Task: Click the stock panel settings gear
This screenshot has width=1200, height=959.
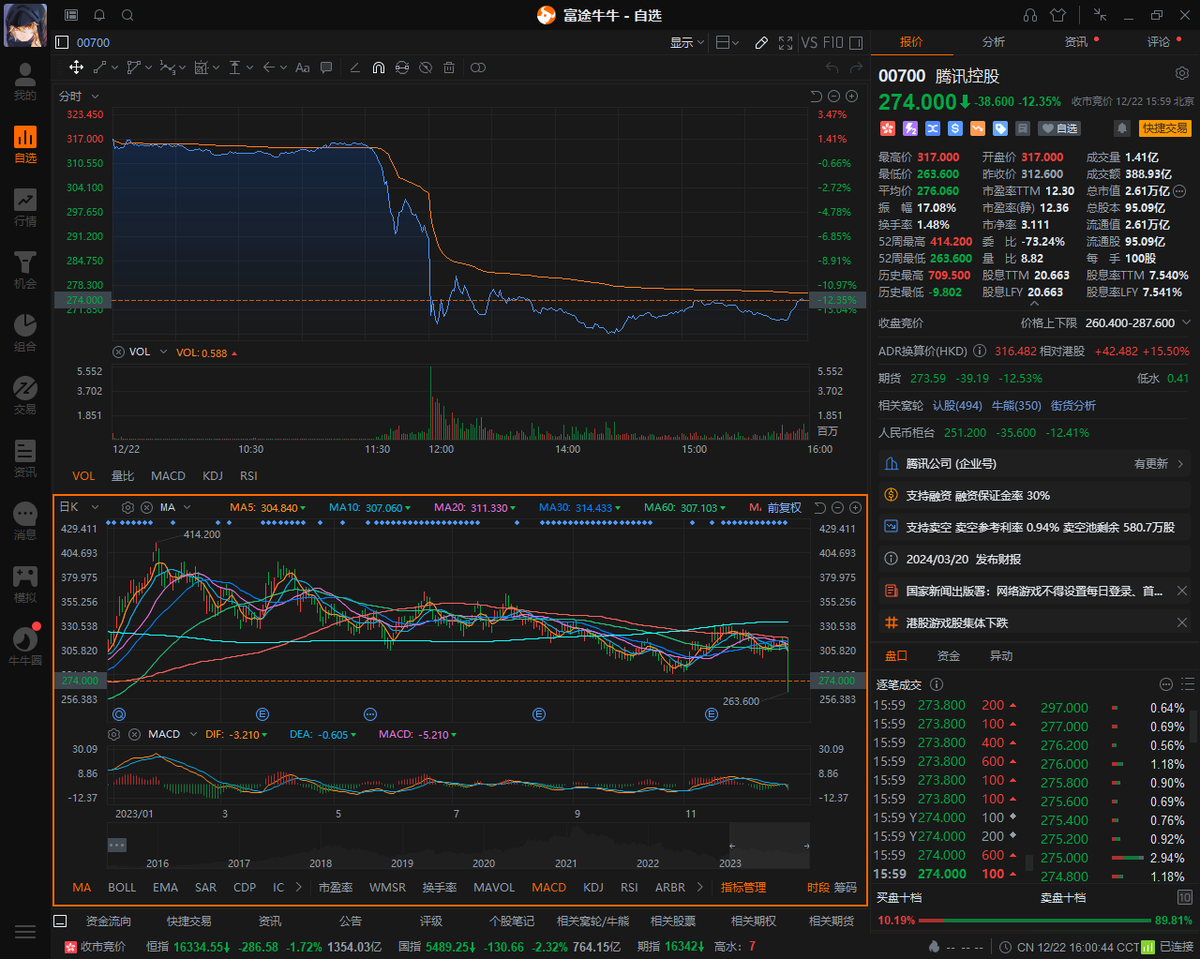Action: point(1181,74)
